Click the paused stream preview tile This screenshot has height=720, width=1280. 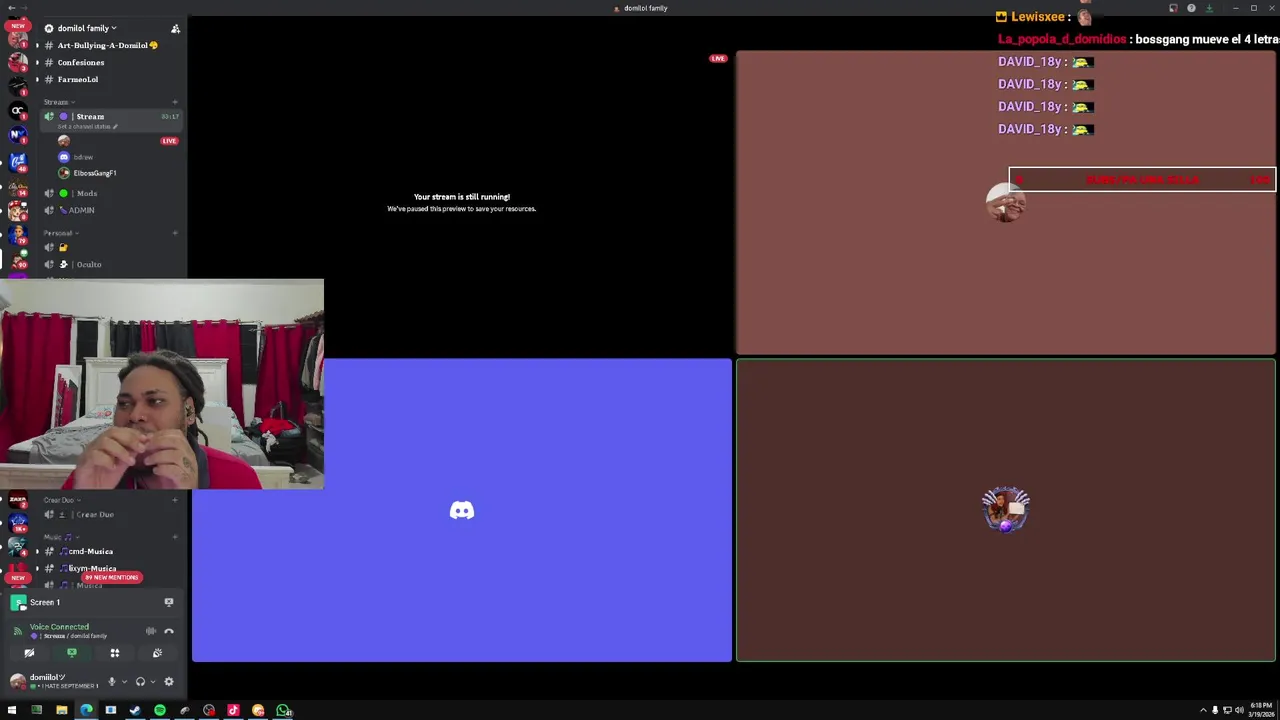pyautogui.click(x=462, y=203)
